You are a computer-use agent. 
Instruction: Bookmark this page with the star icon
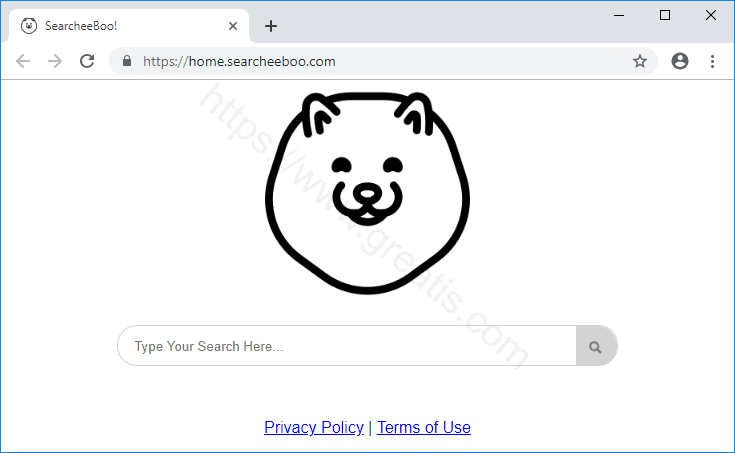(639, 61)
